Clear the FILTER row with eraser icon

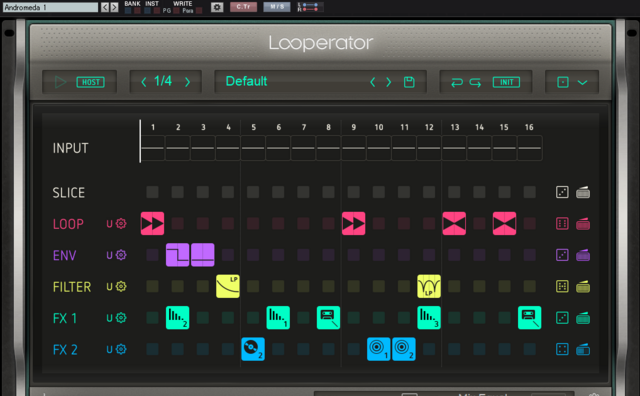point(583,286)
